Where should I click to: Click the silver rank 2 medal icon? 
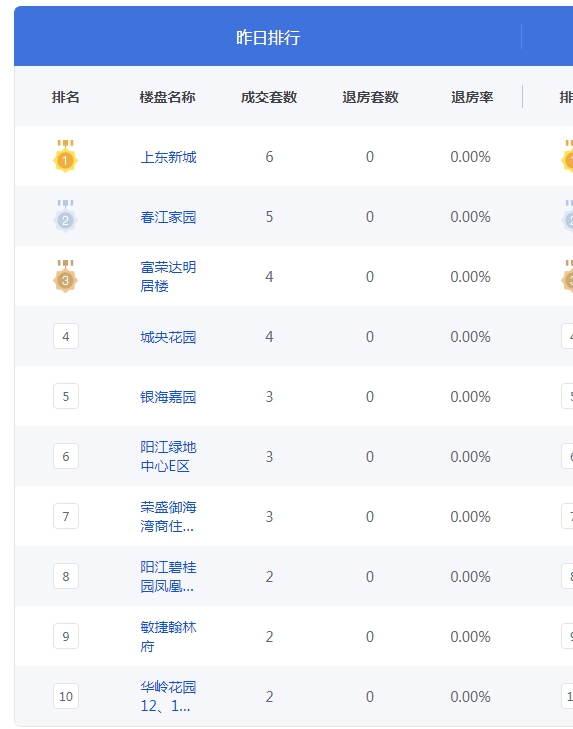point(65,216)
